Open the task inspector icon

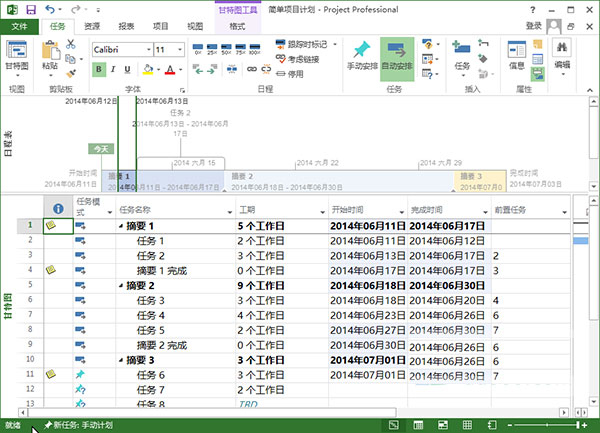(428, 44)
